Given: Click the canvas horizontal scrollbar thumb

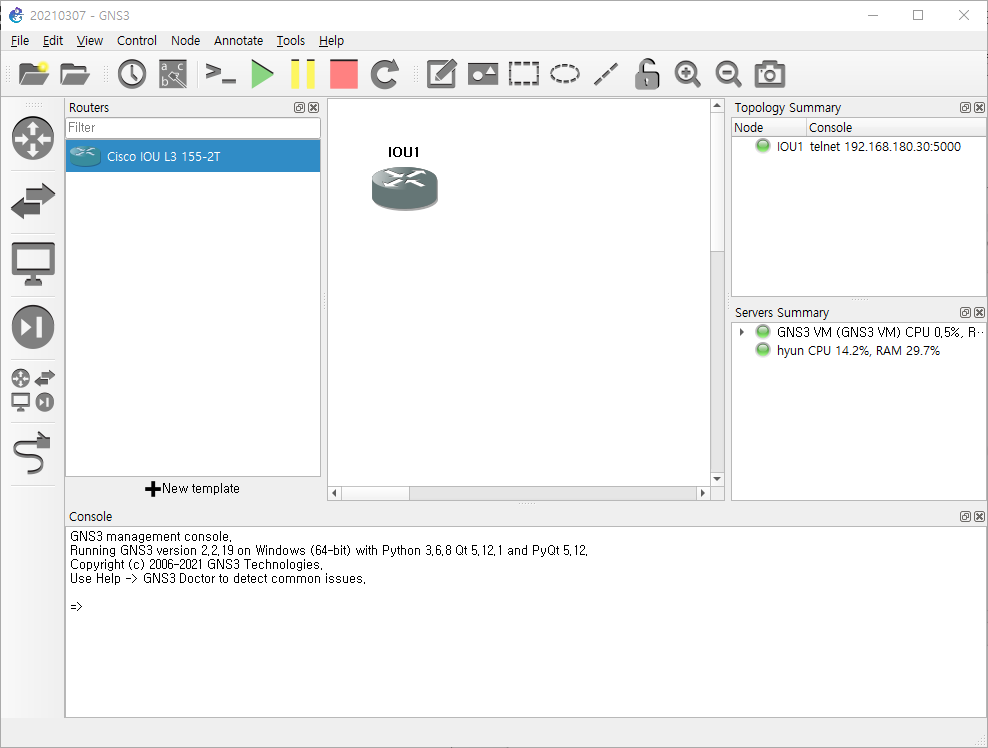Looking at the screenshot, I should (x=376, y=493).
